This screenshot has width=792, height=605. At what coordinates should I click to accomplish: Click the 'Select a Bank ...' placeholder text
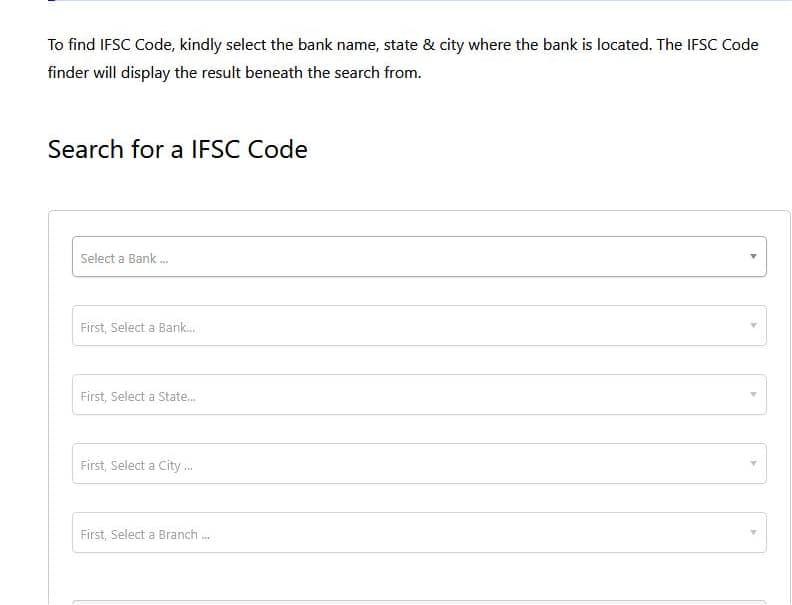(125, 258)
